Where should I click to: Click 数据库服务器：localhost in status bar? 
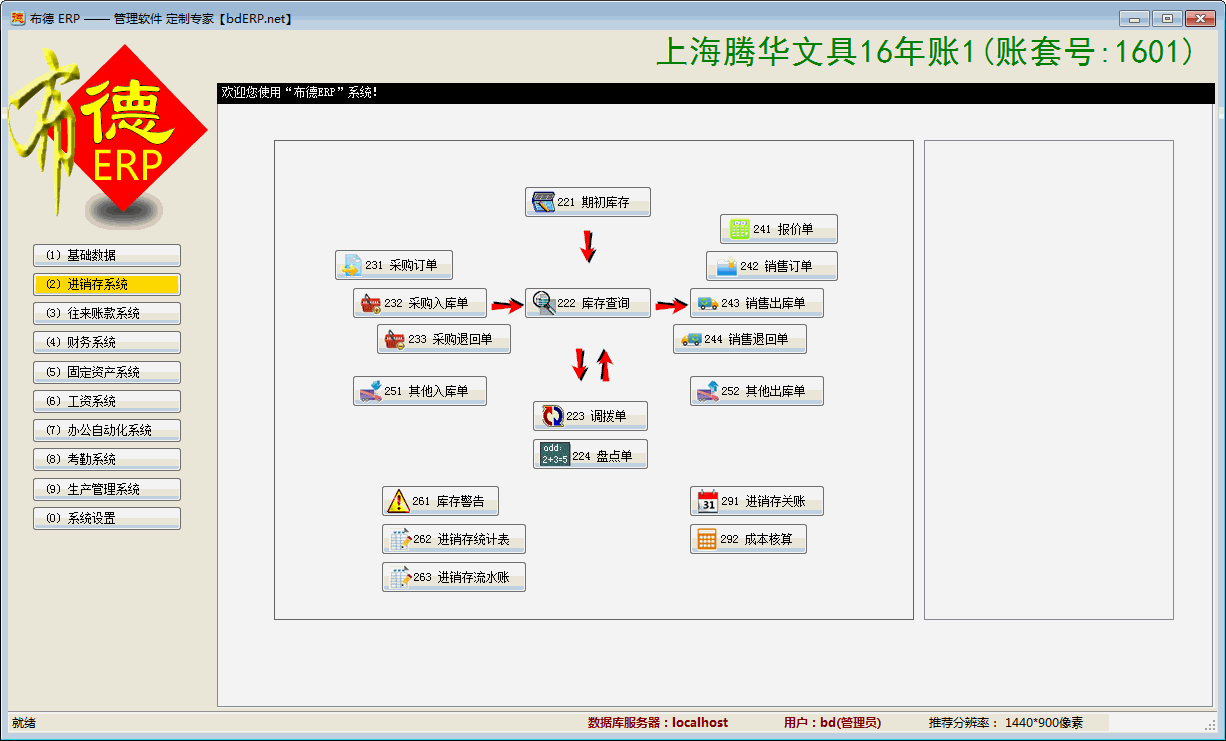point(658,722)
